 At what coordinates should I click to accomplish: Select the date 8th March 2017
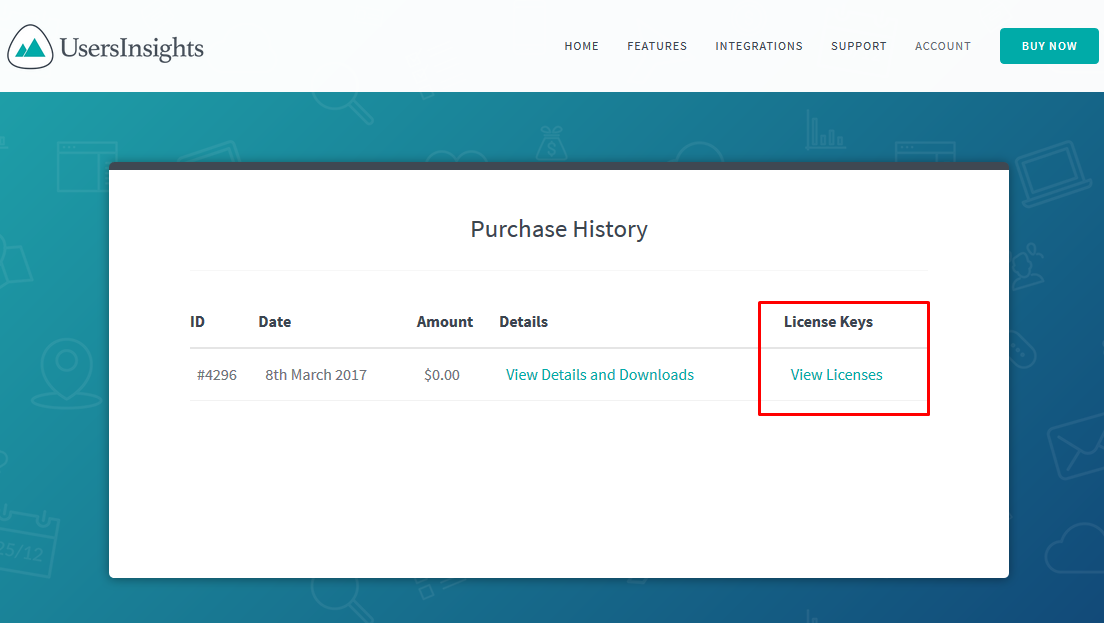click(316, 375)
